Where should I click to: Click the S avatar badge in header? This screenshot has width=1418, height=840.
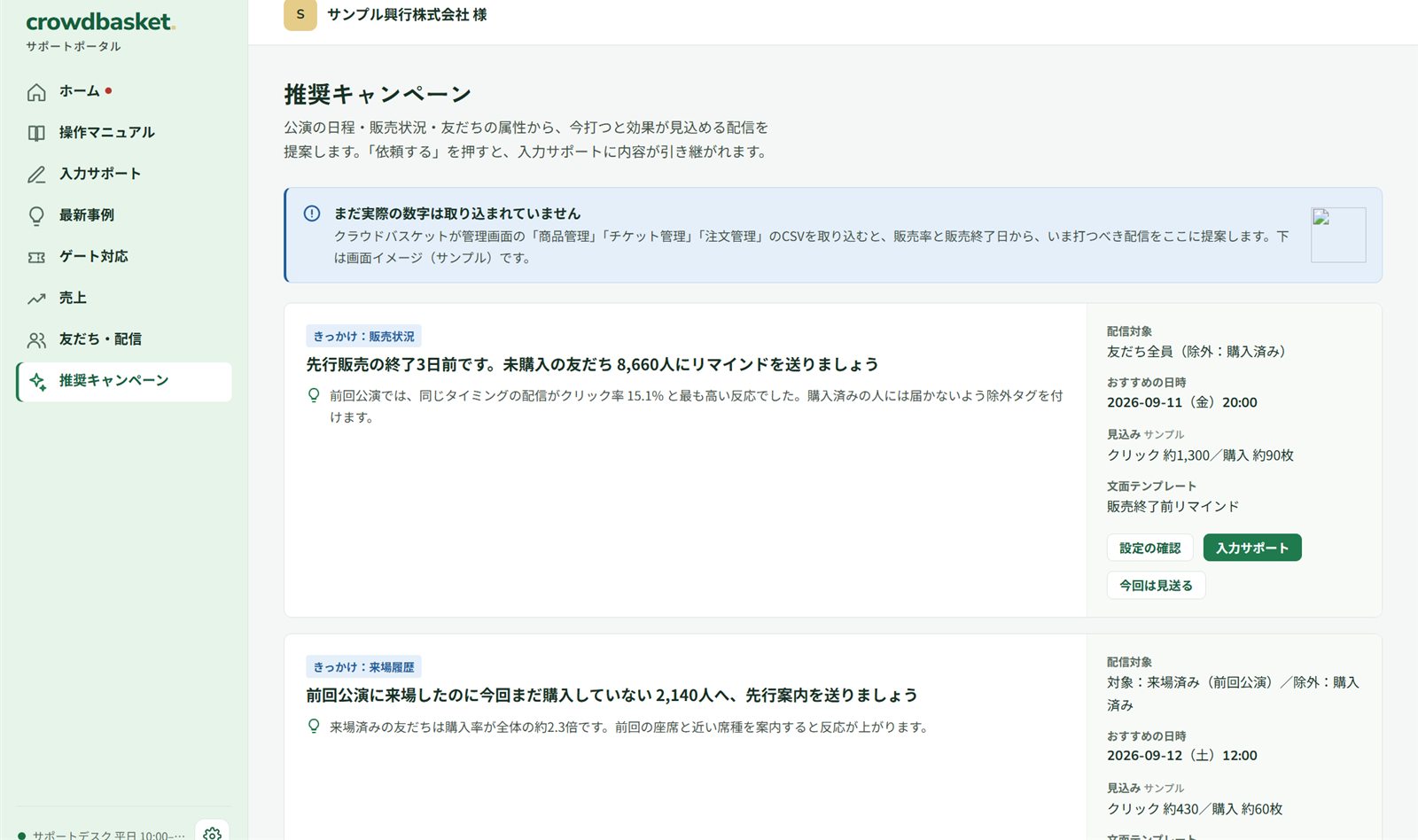coord(300,14)
